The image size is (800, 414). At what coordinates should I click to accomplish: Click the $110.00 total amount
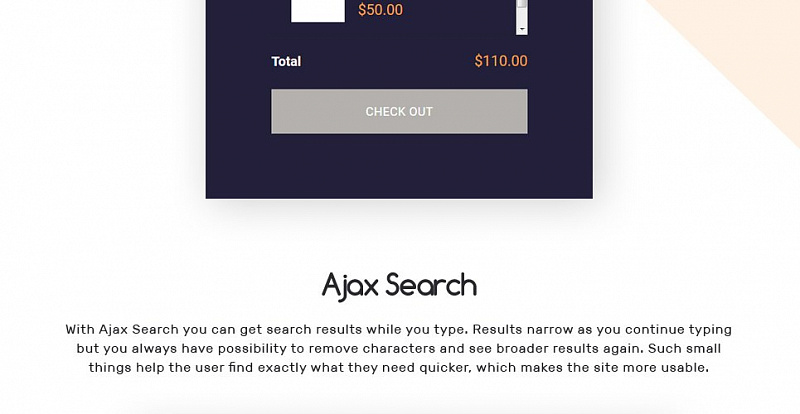[x=501, y=61]
